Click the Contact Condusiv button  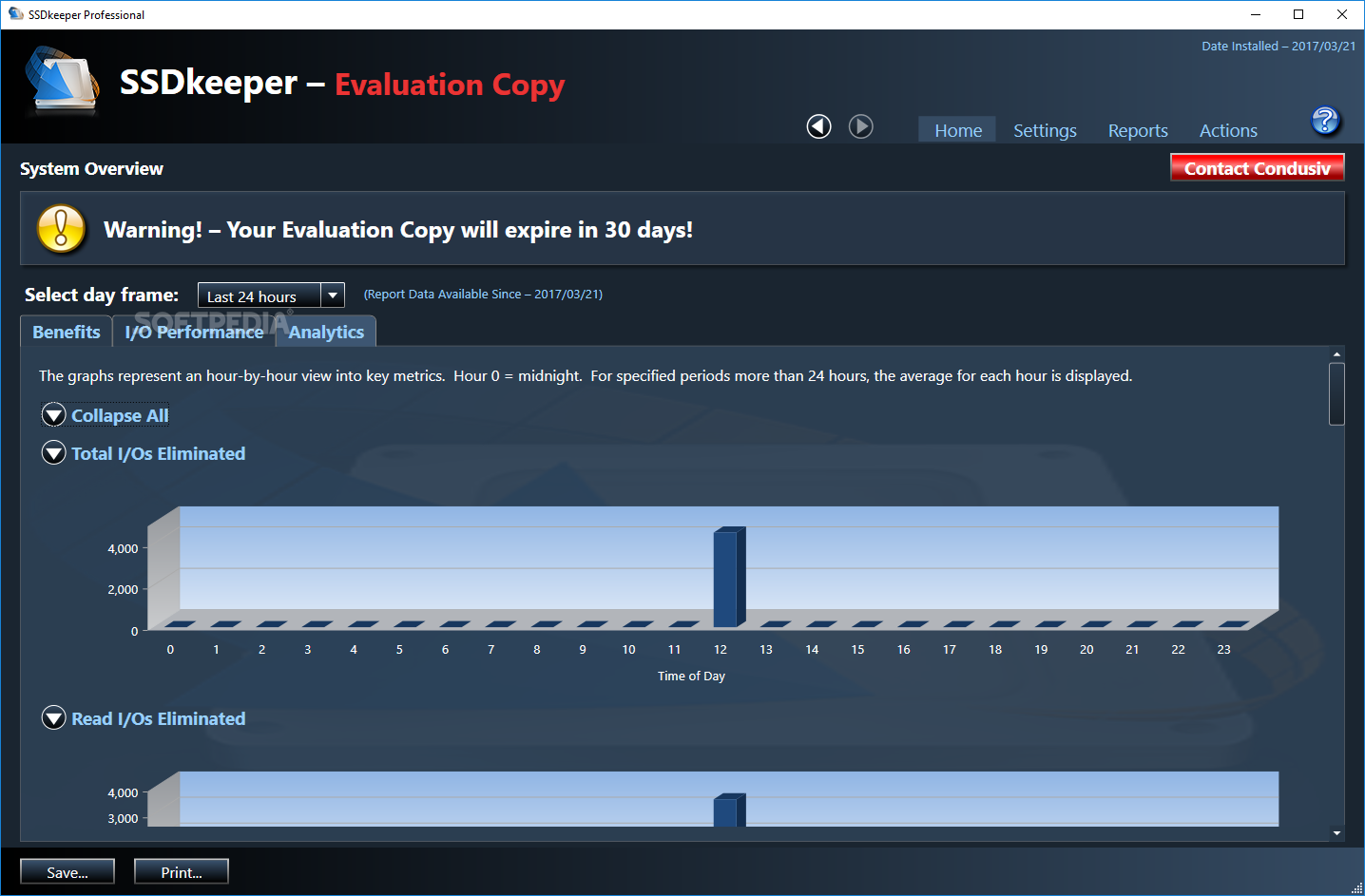(x=1257, y=168)
